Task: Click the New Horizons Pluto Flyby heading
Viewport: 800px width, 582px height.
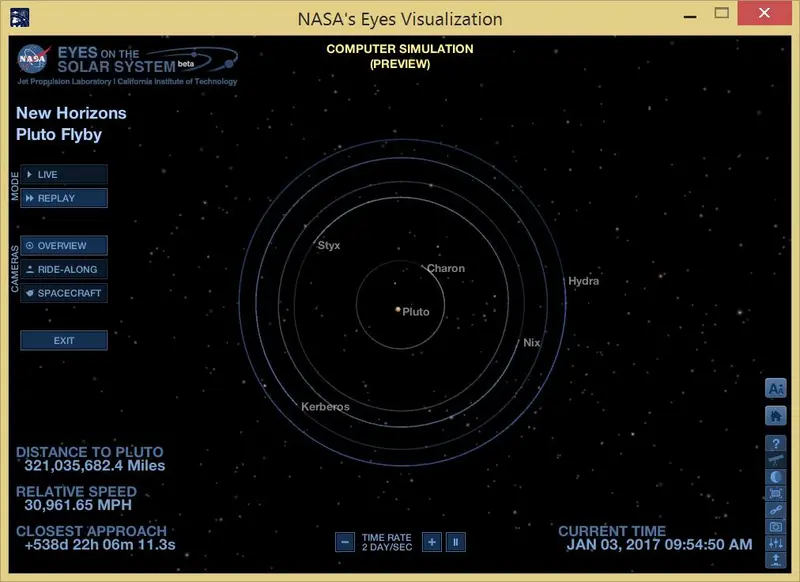Action: (x=71, y=124)
